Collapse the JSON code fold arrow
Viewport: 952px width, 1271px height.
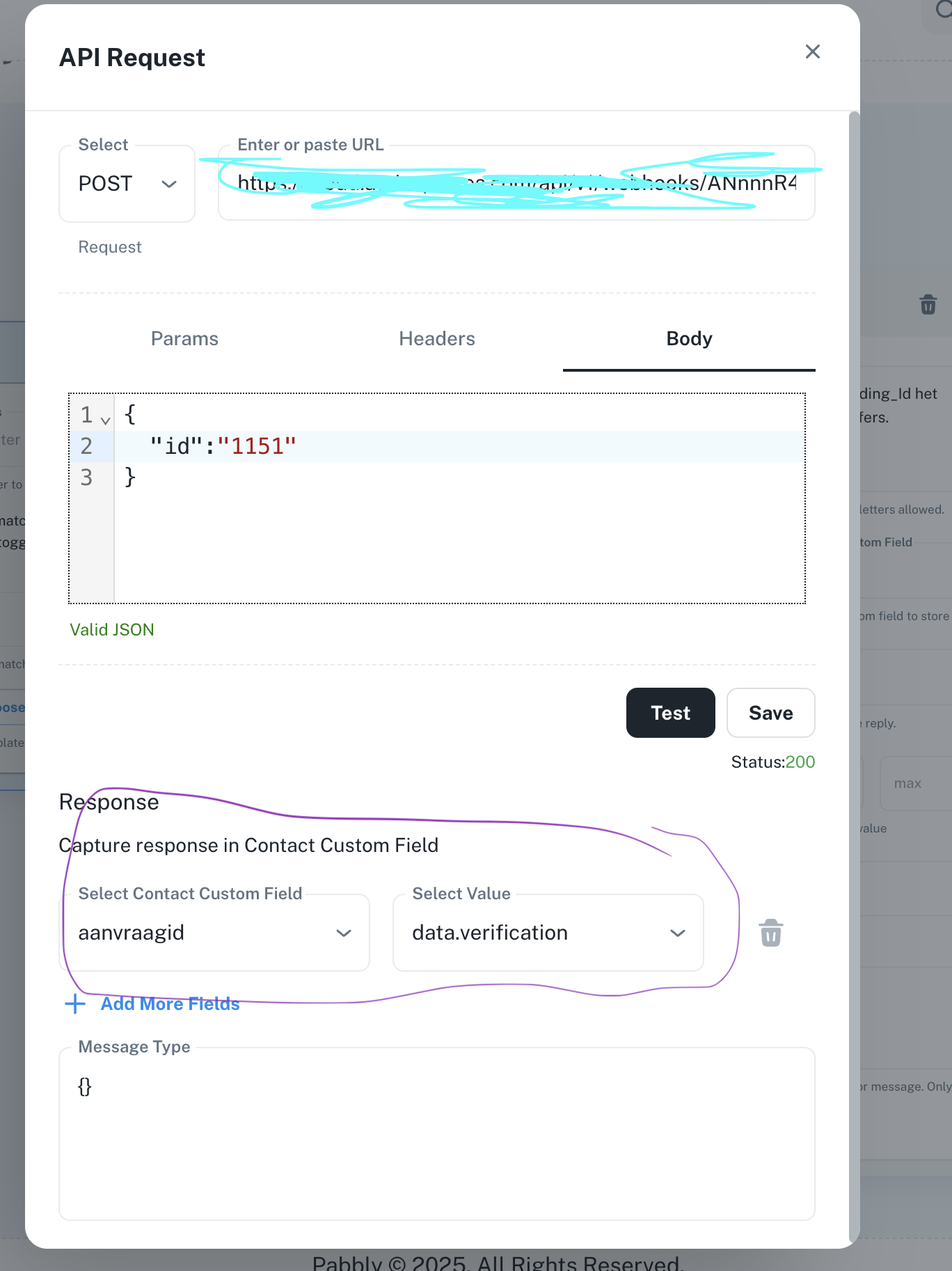105,420
